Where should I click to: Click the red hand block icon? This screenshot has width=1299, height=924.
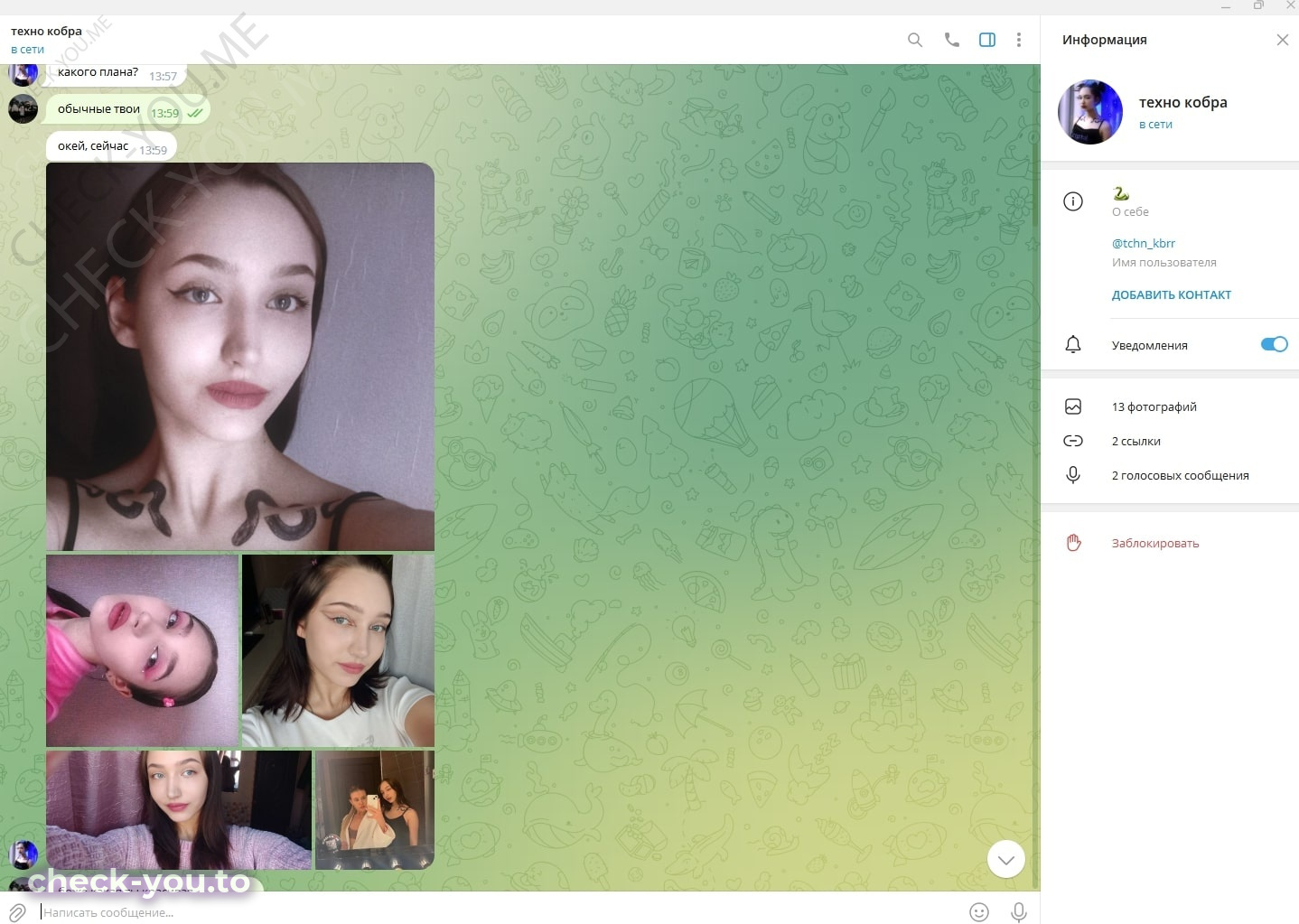pos(1073,542)
